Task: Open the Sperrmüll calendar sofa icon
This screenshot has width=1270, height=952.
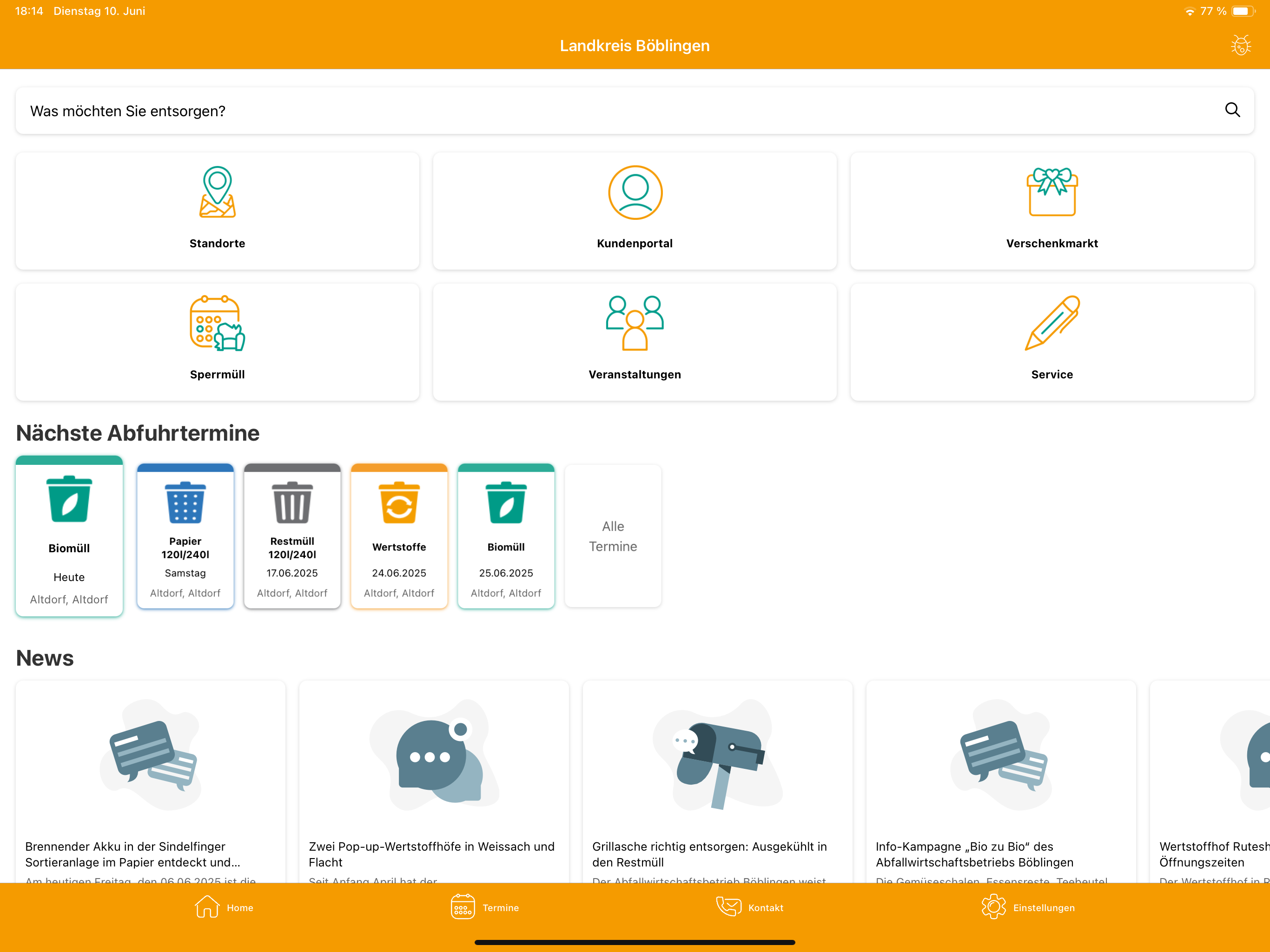Action: (x=217, y=323)
